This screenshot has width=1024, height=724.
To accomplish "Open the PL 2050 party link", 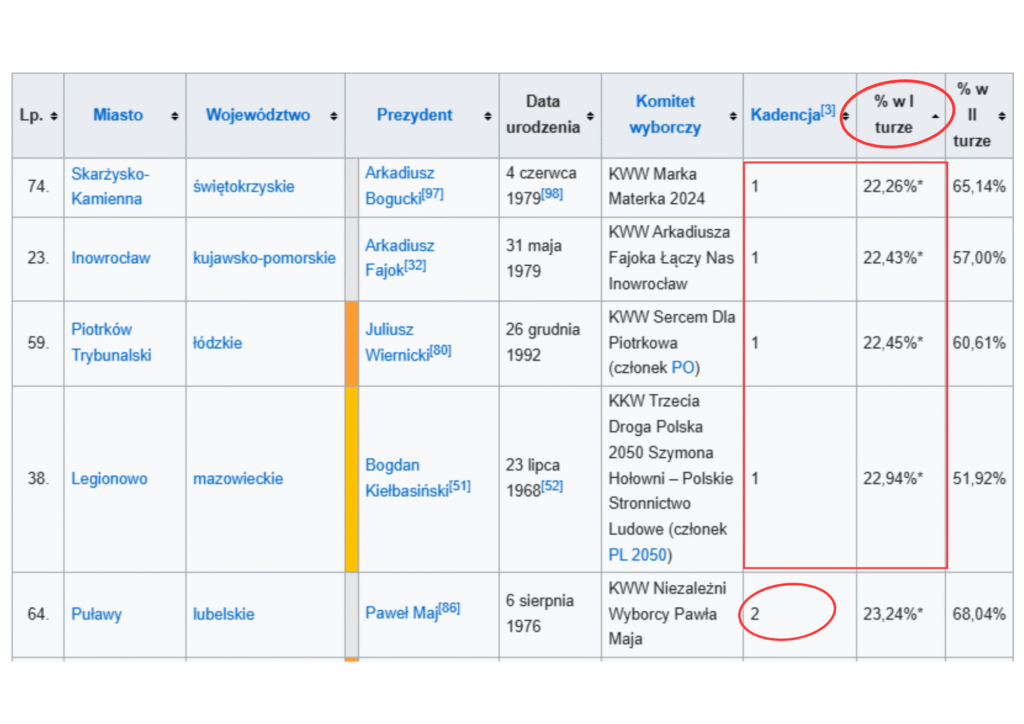I will (637, 555).
